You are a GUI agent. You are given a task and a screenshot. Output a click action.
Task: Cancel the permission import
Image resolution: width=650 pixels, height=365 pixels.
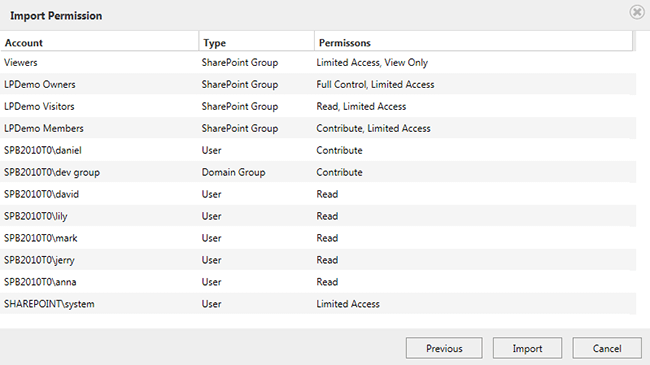[x=607, y=348]
